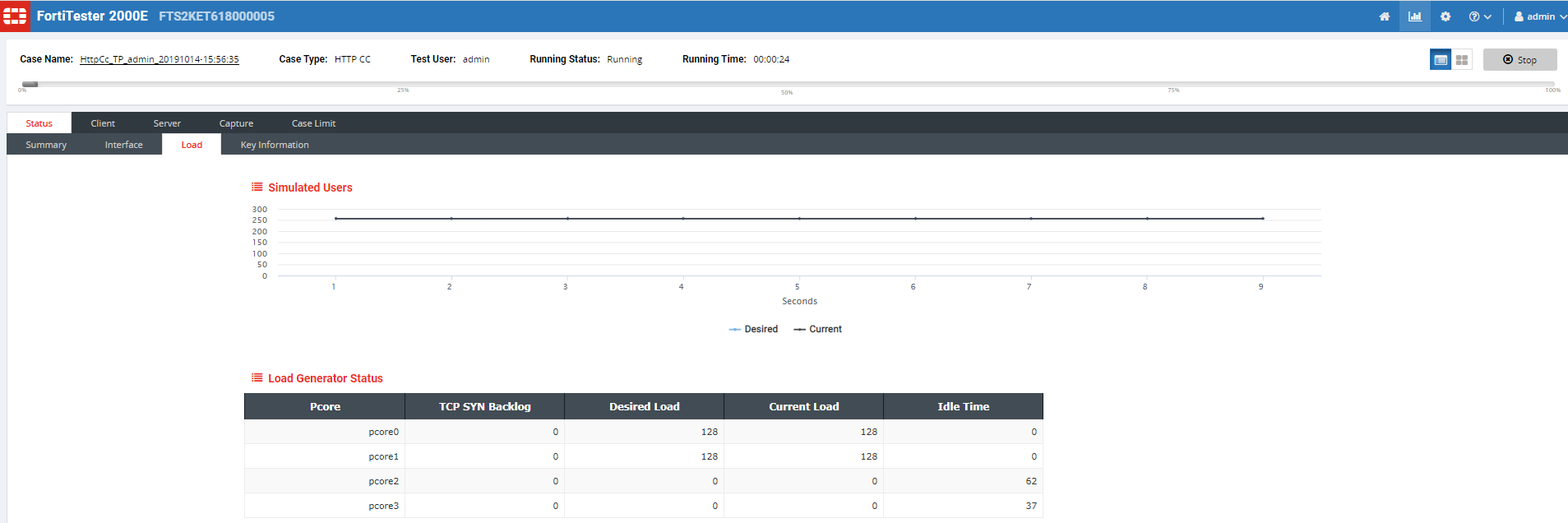Click pcore1 current load value 128
Screen dimensions: 1568x523
[869, 456]
